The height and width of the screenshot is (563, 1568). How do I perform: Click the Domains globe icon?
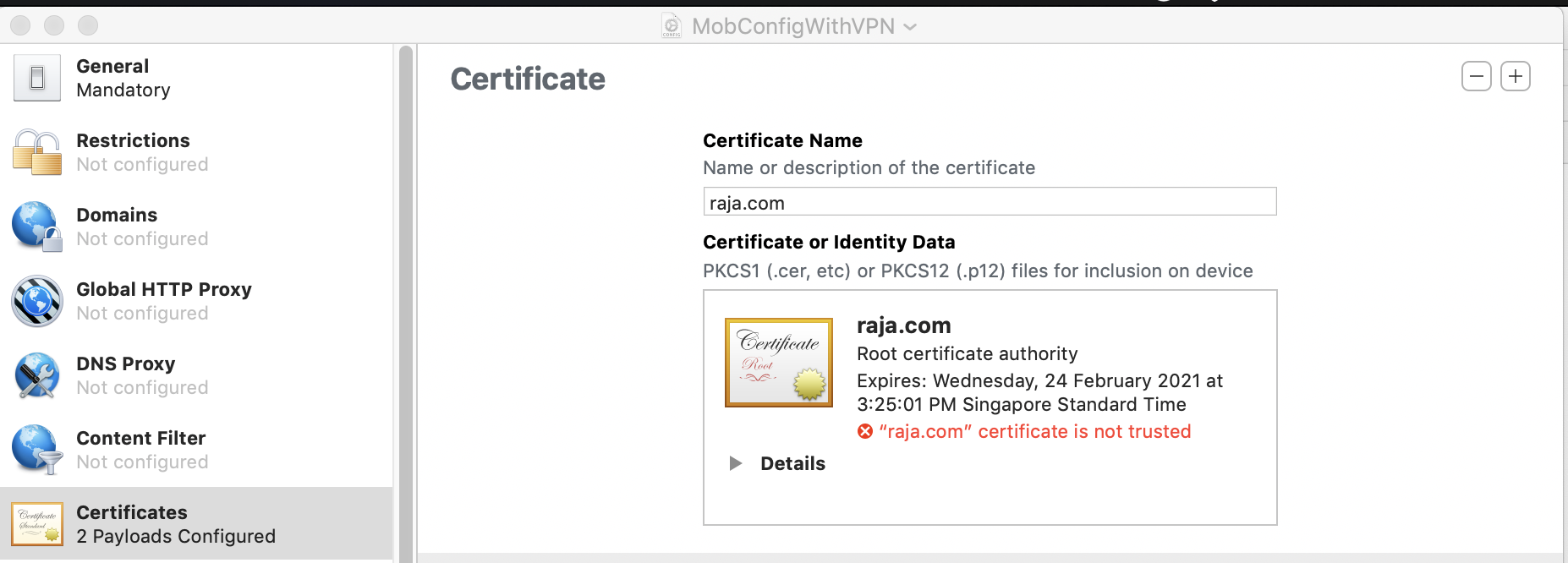pyautogui.click(x=37, y=227)
